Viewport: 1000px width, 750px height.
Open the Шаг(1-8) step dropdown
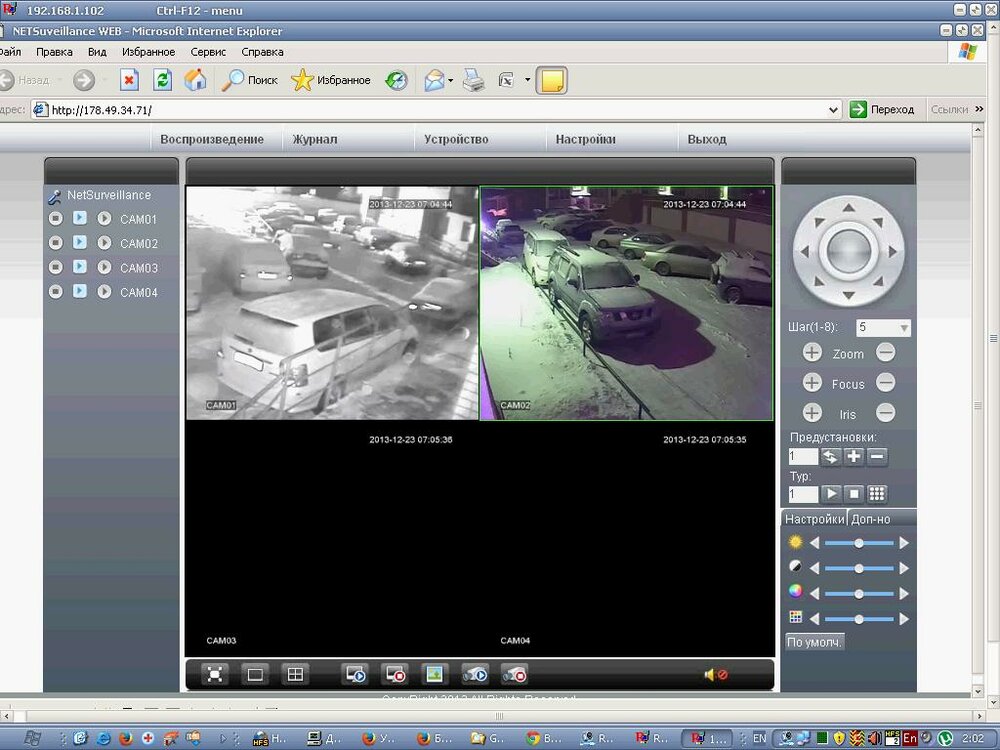coord(903,328)
